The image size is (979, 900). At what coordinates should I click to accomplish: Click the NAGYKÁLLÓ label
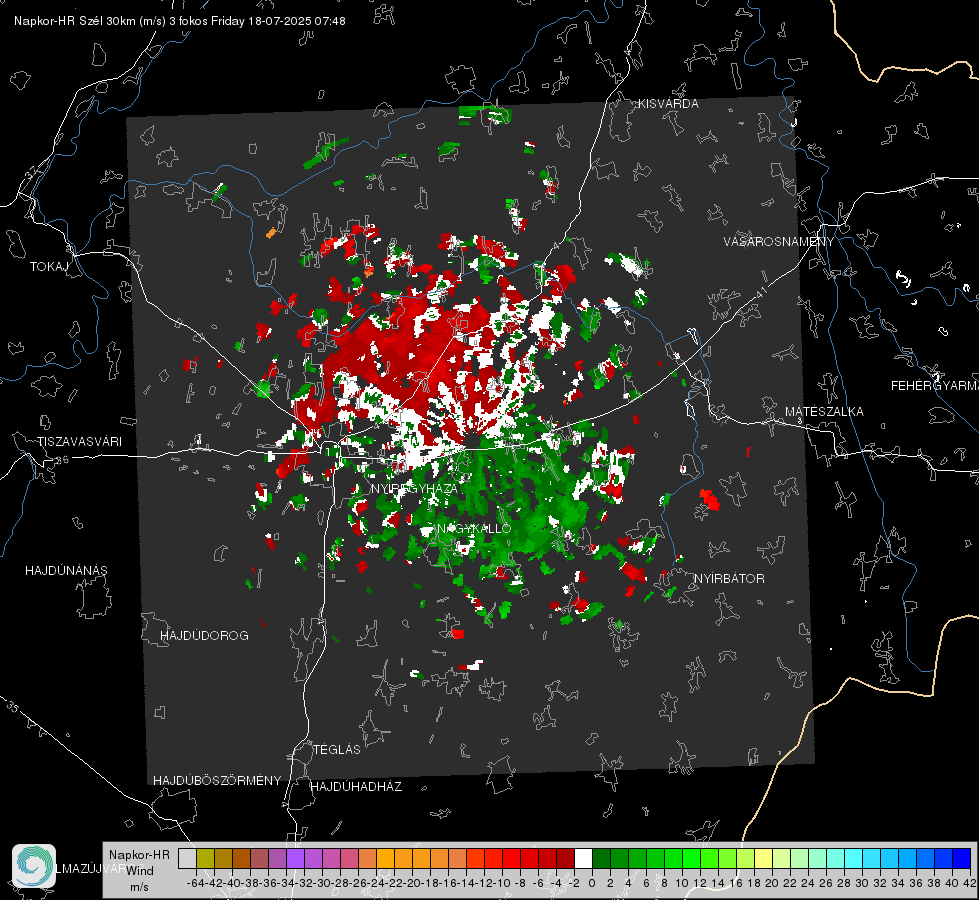coord(474,528)
